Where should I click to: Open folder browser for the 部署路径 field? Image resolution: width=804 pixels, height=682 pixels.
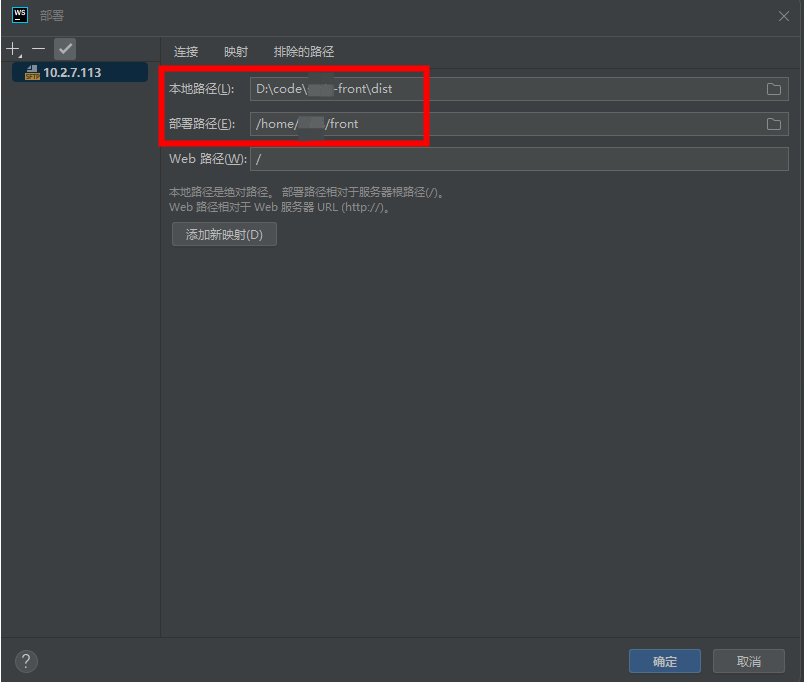[773, 124]
